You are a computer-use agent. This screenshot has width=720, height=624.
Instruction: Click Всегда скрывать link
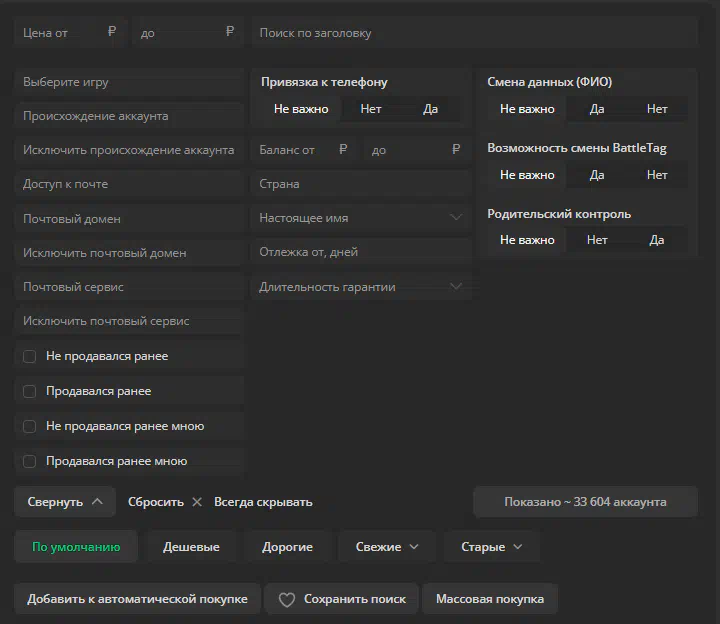tap(263, 502)
